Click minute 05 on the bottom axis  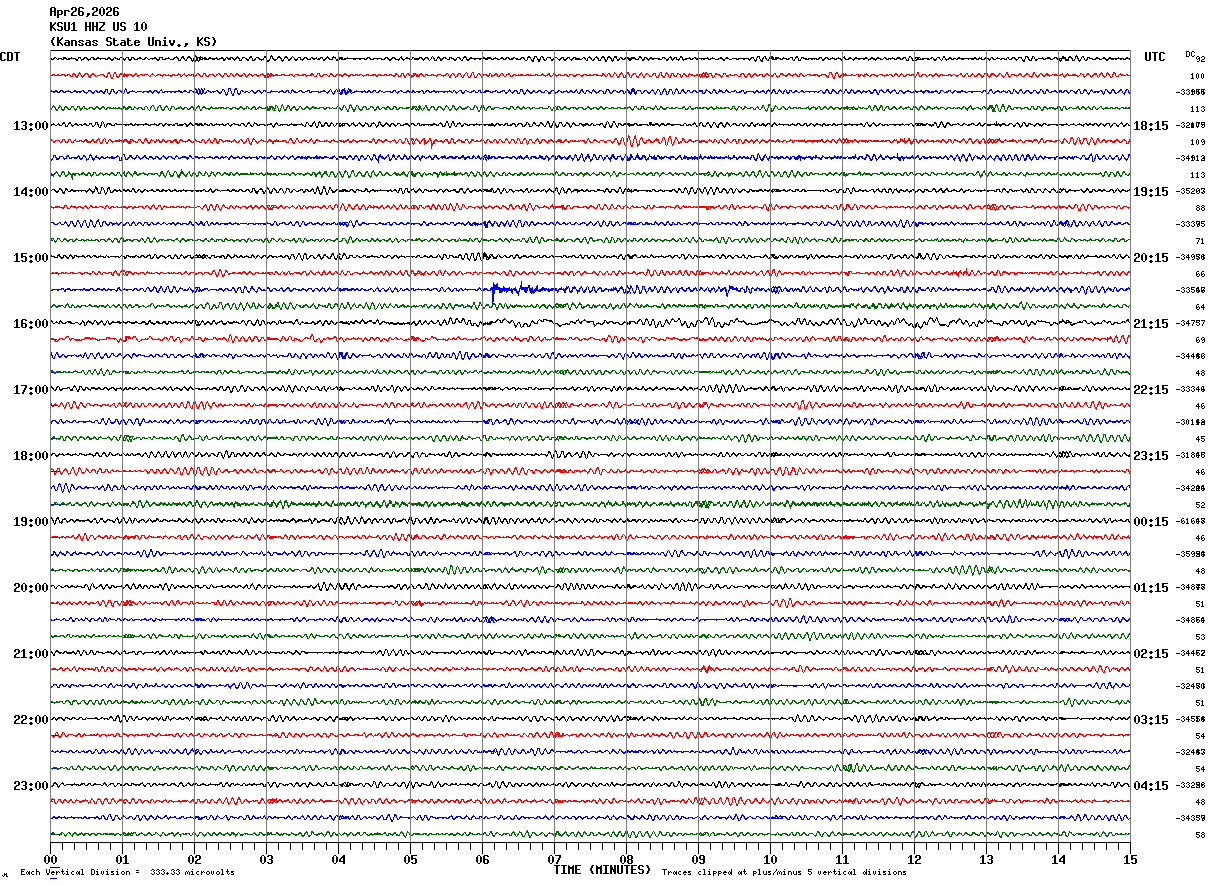(x=410, y=859)
